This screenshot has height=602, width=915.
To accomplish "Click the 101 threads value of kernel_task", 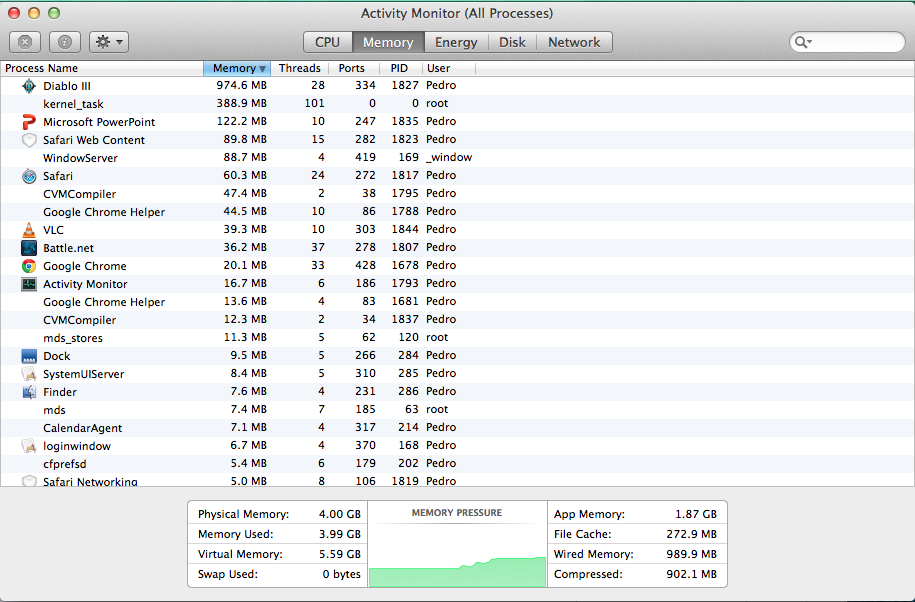I will point(315,103).
